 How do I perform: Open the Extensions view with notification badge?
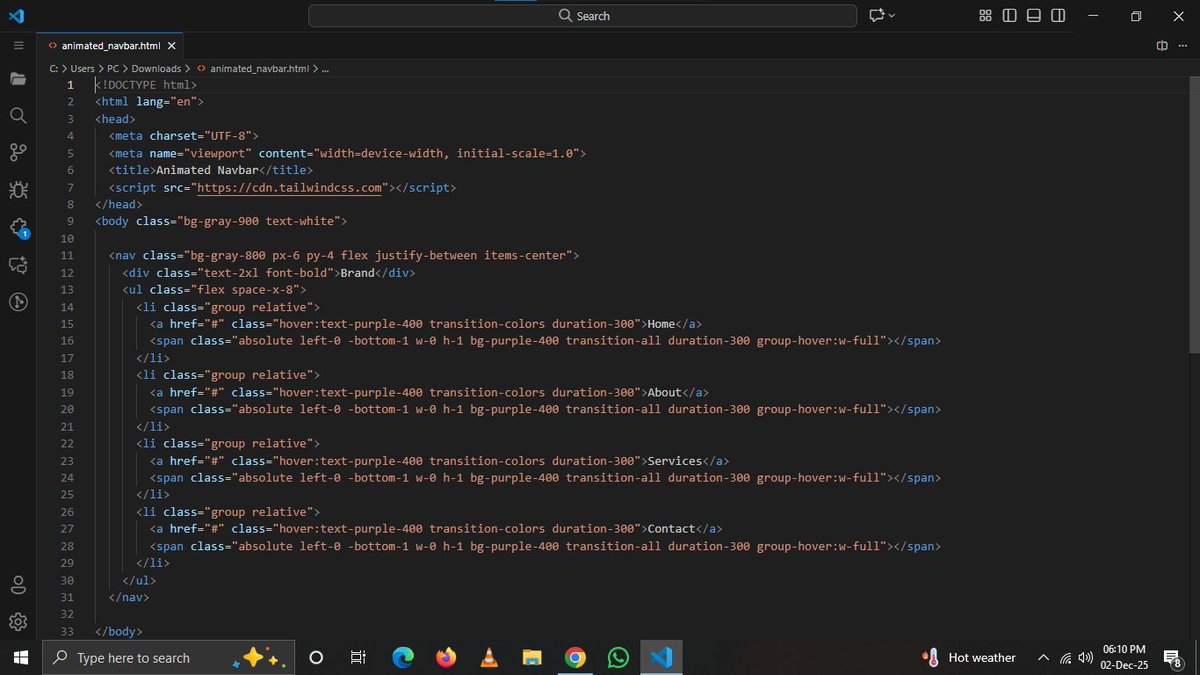pos(17,227)
